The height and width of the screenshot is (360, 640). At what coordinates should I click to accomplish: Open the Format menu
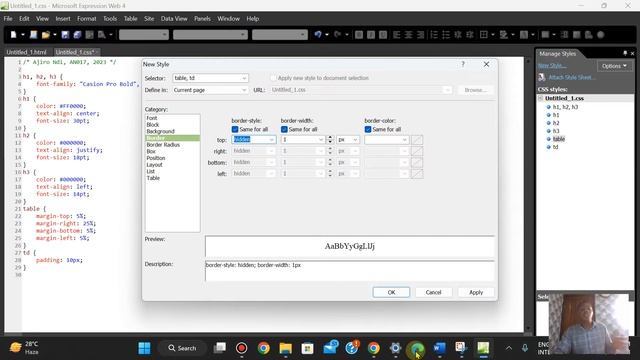(87, 18)
